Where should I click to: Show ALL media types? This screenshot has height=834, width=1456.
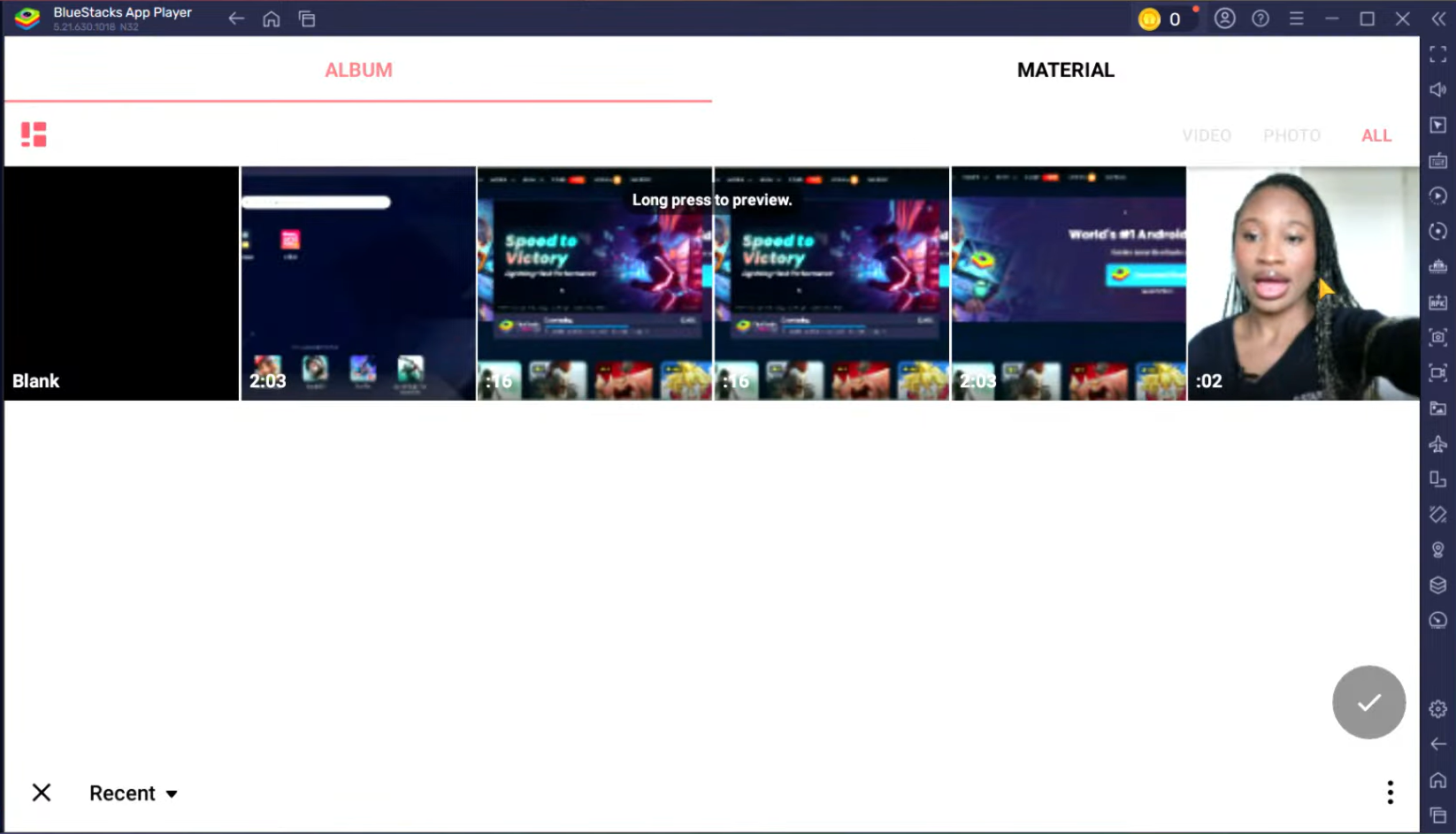1376,135
